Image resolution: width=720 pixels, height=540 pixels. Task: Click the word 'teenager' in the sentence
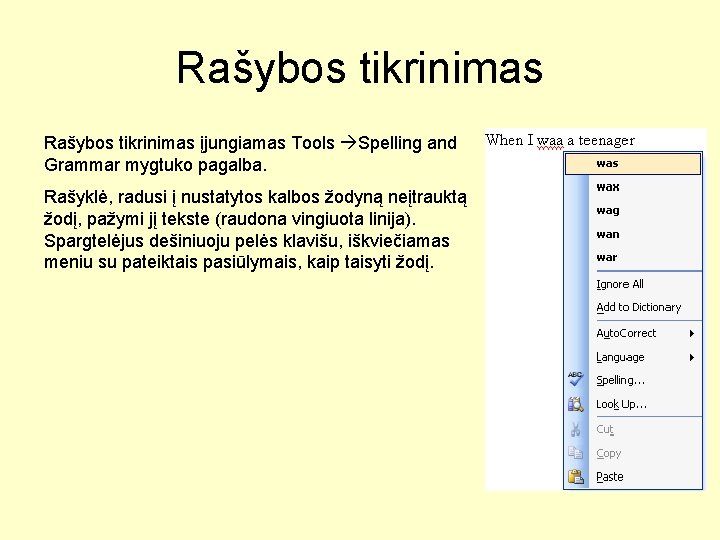607,141
